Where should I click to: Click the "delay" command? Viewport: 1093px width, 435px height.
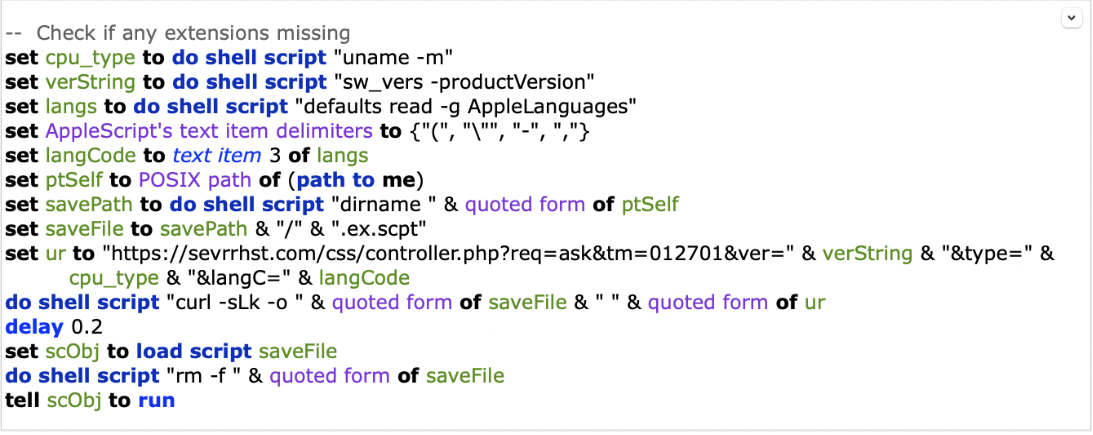point(36,327)
